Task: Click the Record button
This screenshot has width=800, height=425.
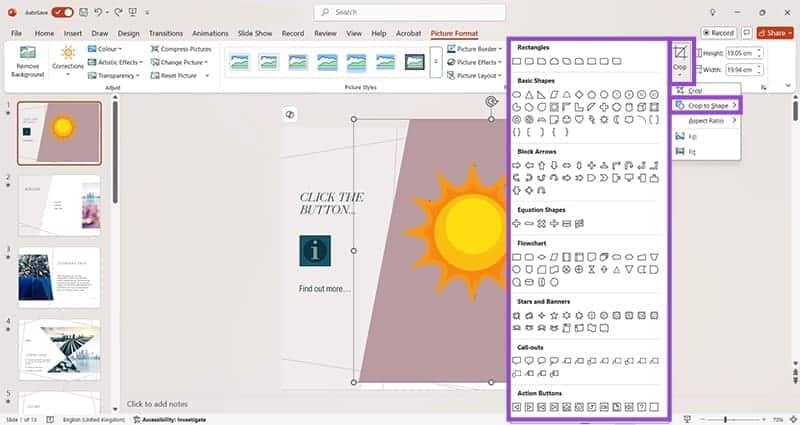Action: point(718,33)
